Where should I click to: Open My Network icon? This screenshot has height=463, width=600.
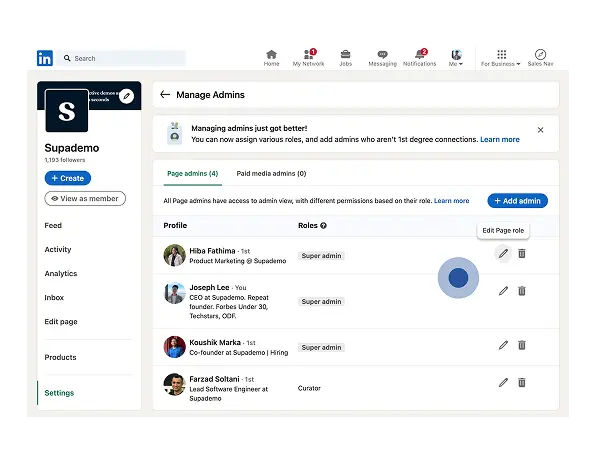[x=308, y=54]
